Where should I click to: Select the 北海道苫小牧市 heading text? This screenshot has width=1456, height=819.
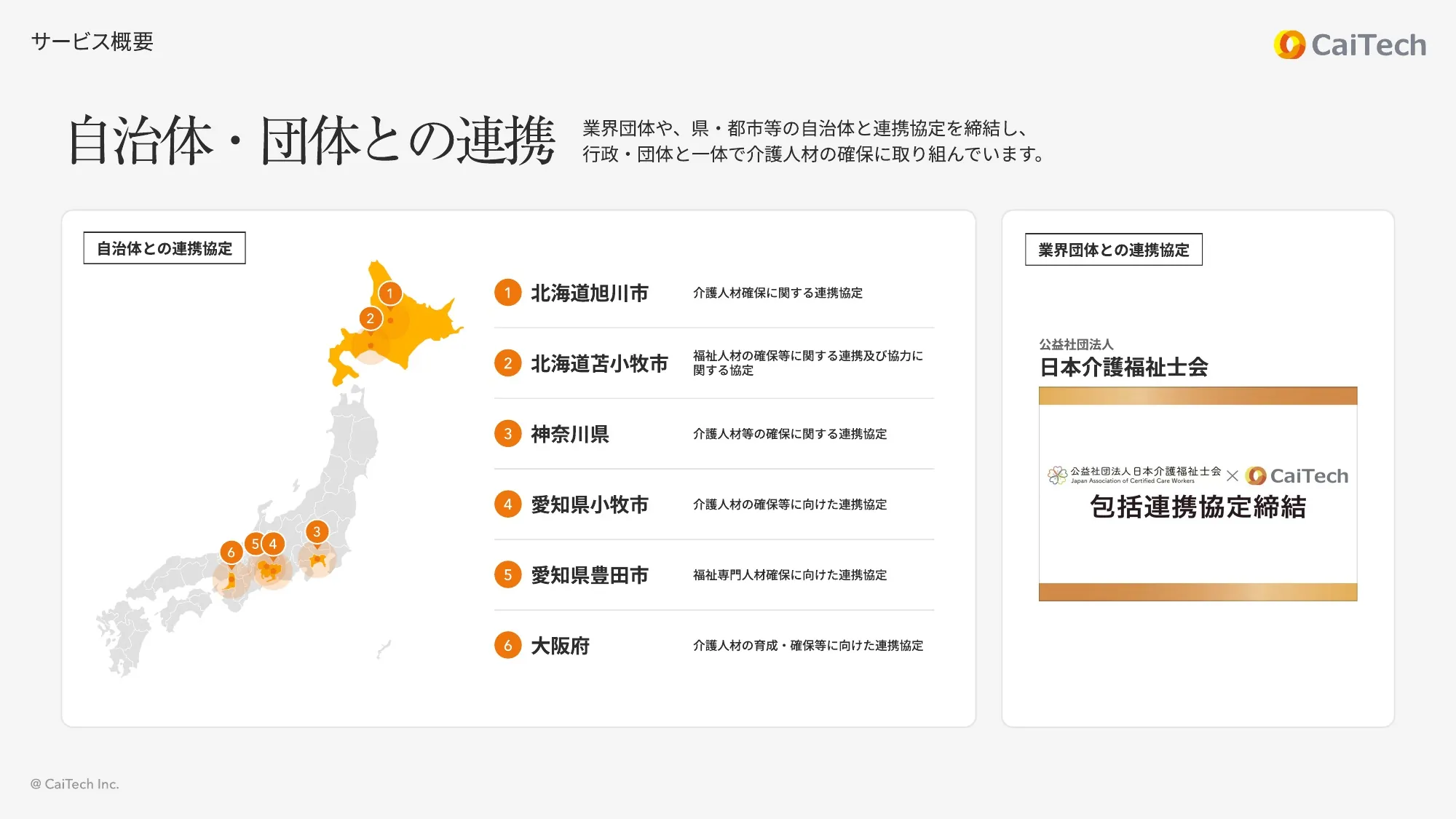[599, 364]
